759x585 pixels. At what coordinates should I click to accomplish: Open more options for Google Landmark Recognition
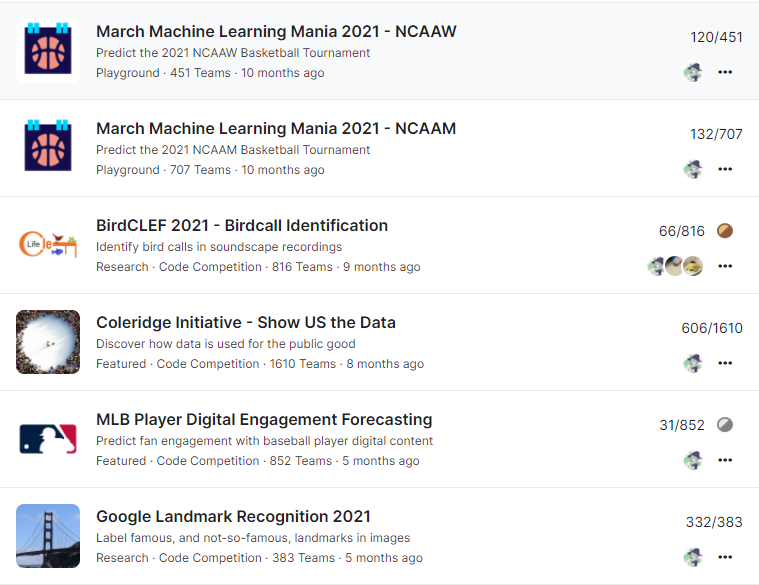pos(725,557)
